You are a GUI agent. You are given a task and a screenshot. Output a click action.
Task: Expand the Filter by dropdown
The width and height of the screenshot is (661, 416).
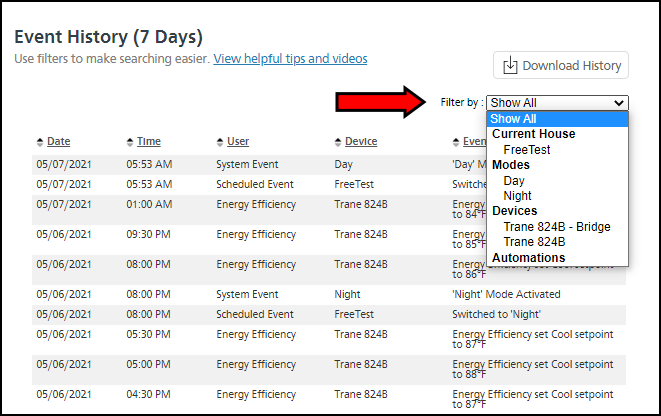[x=557, y=102]
